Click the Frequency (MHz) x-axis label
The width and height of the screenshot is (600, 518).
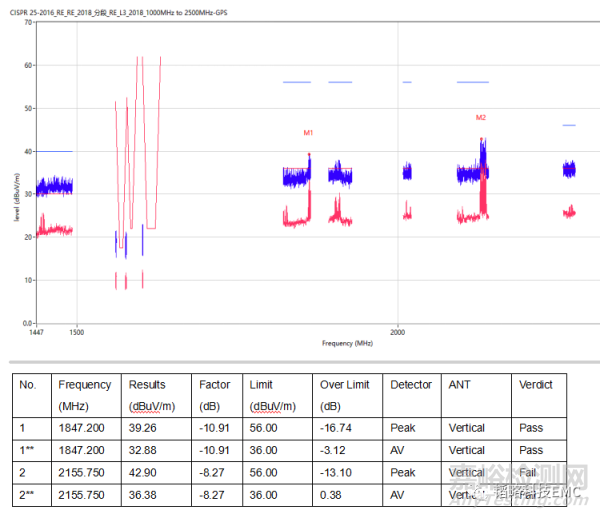tap(347, 343)
